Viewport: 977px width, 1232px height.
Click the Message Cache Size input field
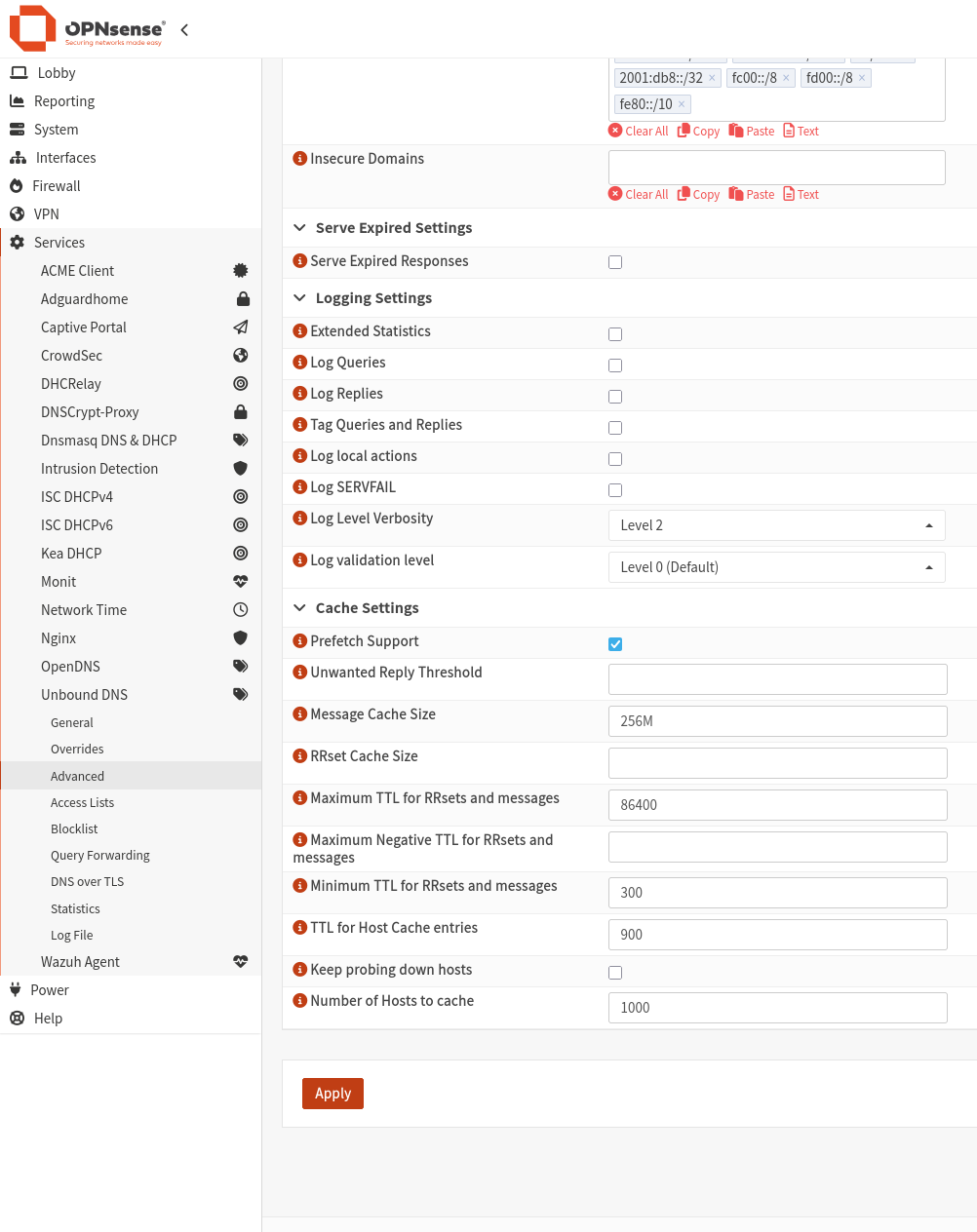tap(778, 721)
